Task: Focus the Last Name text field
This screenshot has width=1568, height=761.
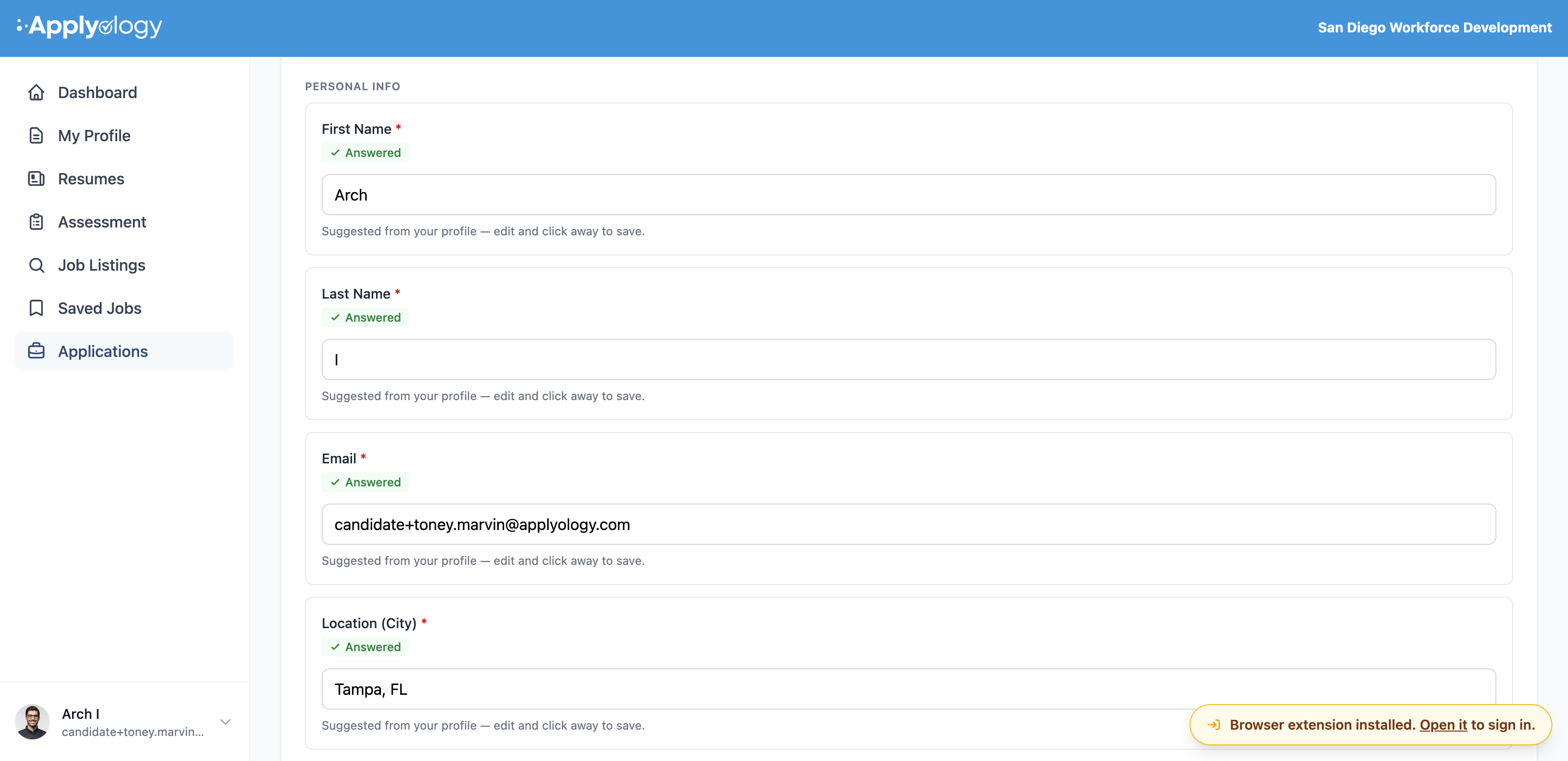Action: (x=908, y=360)
